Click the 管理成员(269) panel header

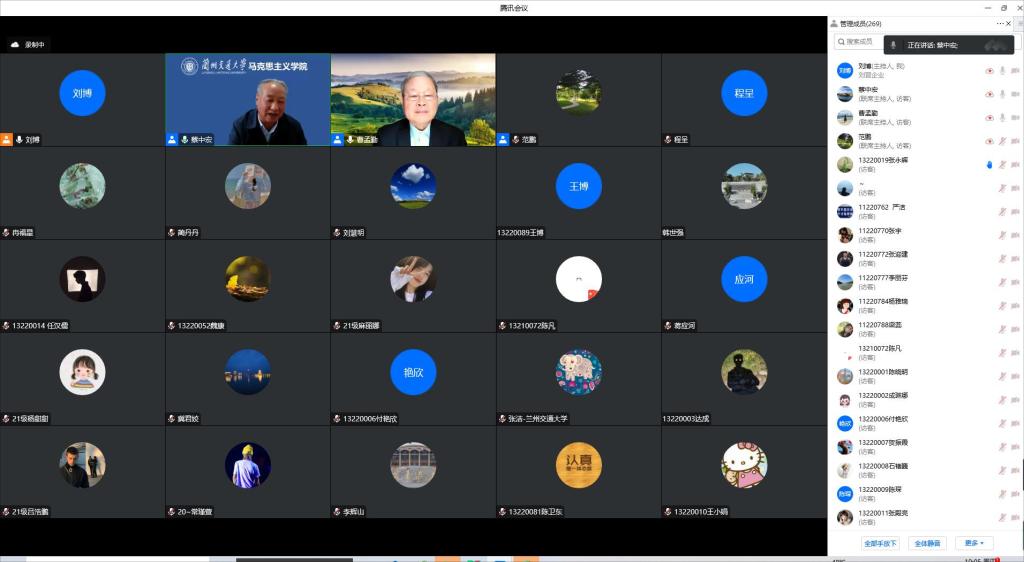pos(860,23)
